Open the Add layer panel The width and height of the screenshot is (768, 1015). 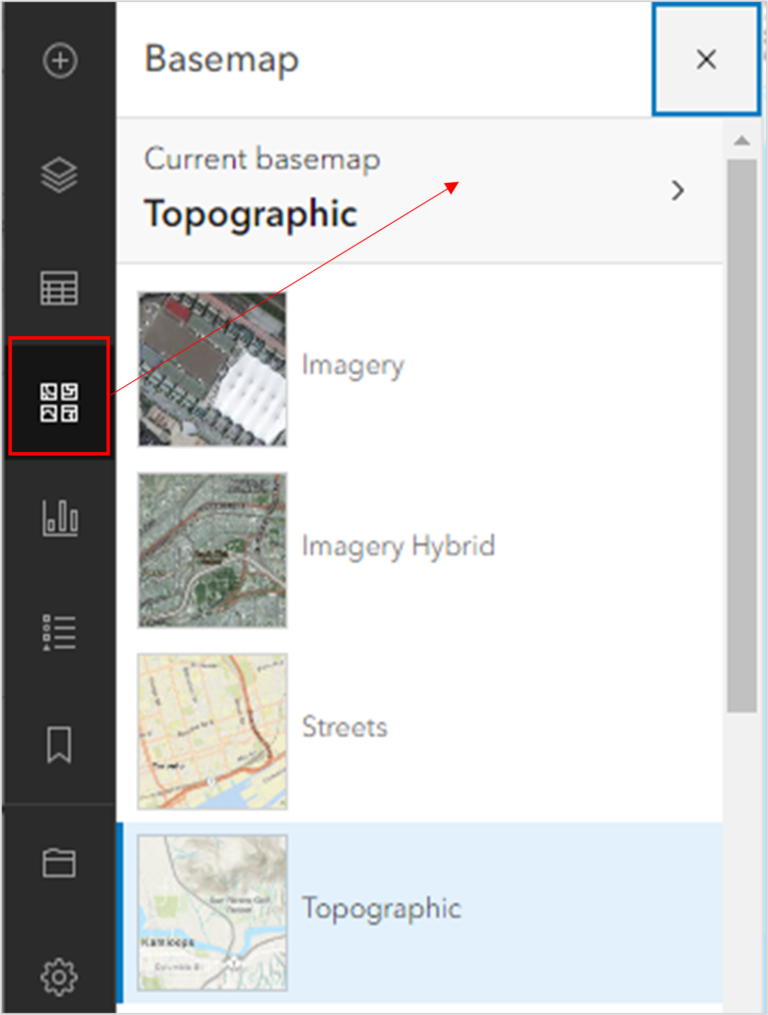59,60
